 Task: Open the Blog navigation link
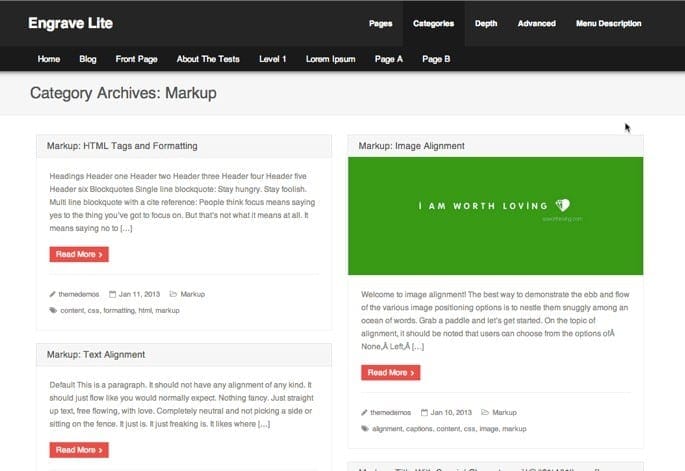[88, 59]
